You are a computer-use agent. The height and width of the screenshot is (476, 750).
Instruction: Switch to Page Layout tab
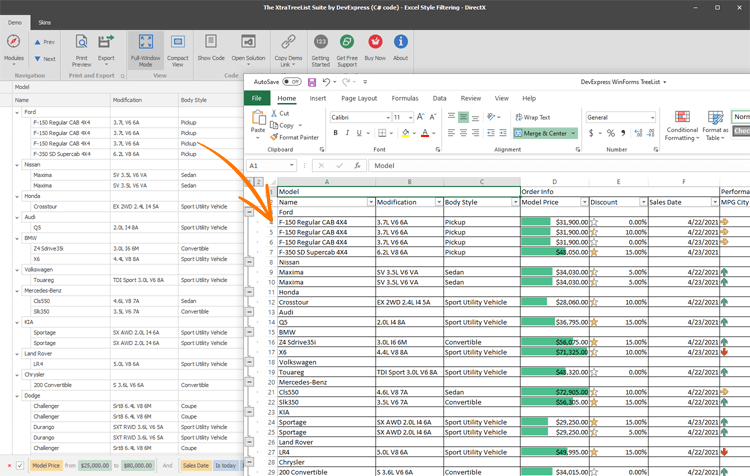[359, 98]
